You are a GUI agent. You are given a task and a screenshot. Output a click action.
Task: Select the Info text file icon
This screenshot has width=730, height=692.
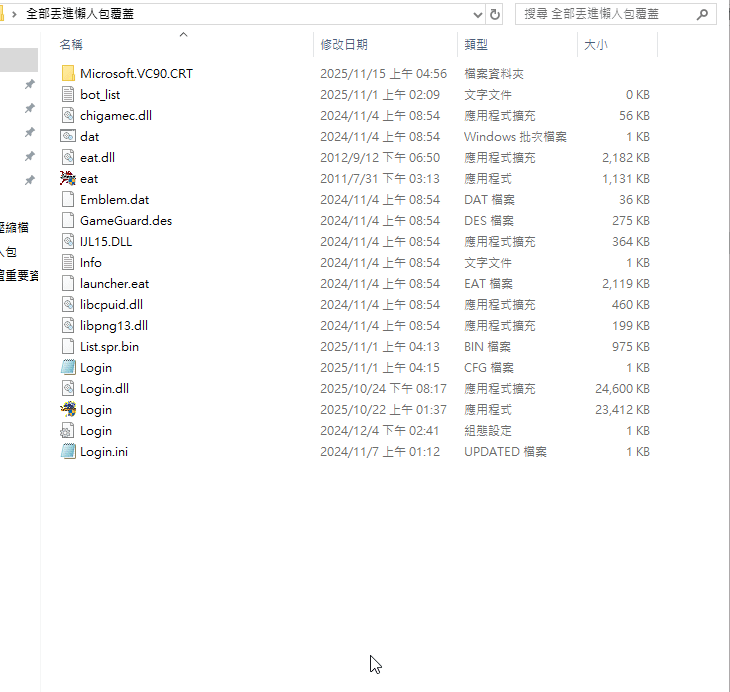(x=68, y=262)
